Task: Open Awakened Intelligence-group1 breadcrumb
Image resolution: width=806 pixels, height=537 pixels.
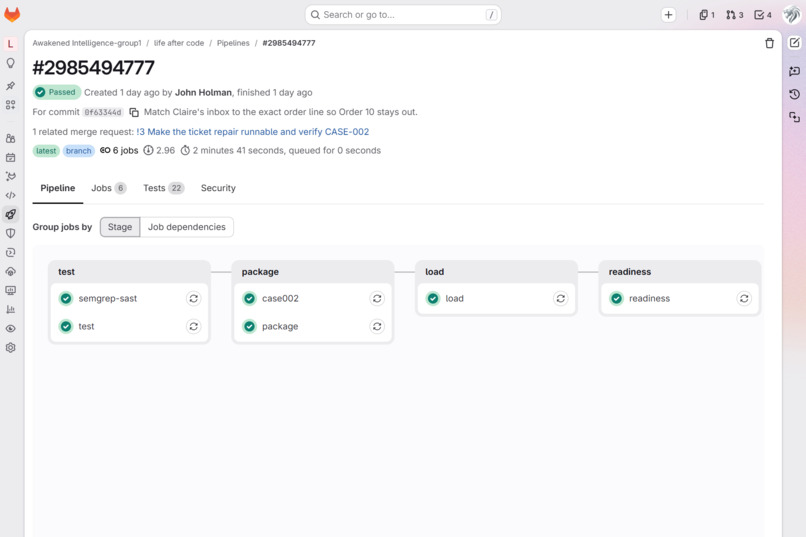Action: pos(87,43)
